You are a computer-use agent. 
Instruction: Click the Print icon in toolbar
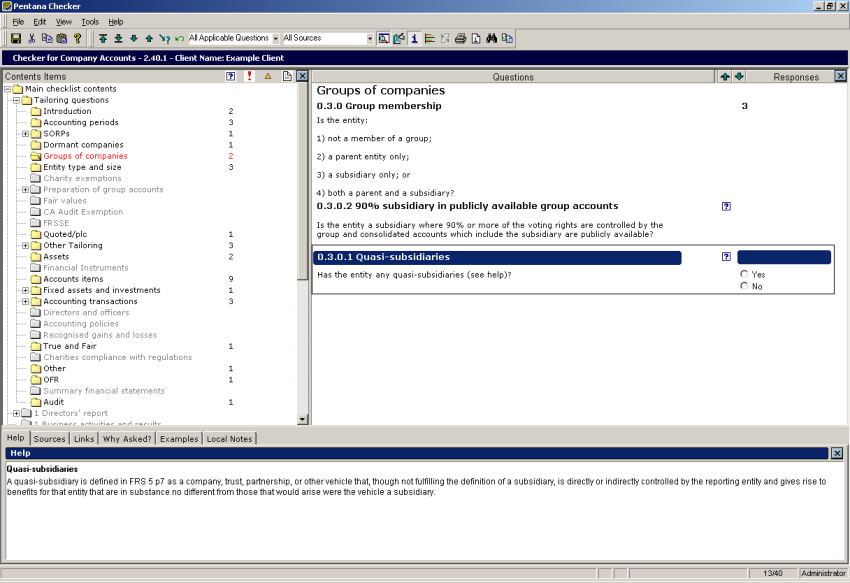461,39
